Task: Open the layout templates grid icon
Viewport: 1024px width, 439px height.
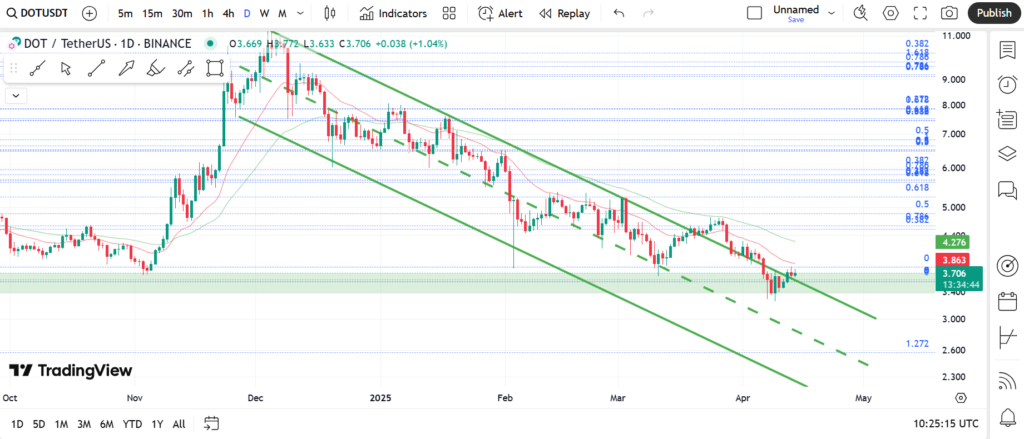Action: (449, 13)
